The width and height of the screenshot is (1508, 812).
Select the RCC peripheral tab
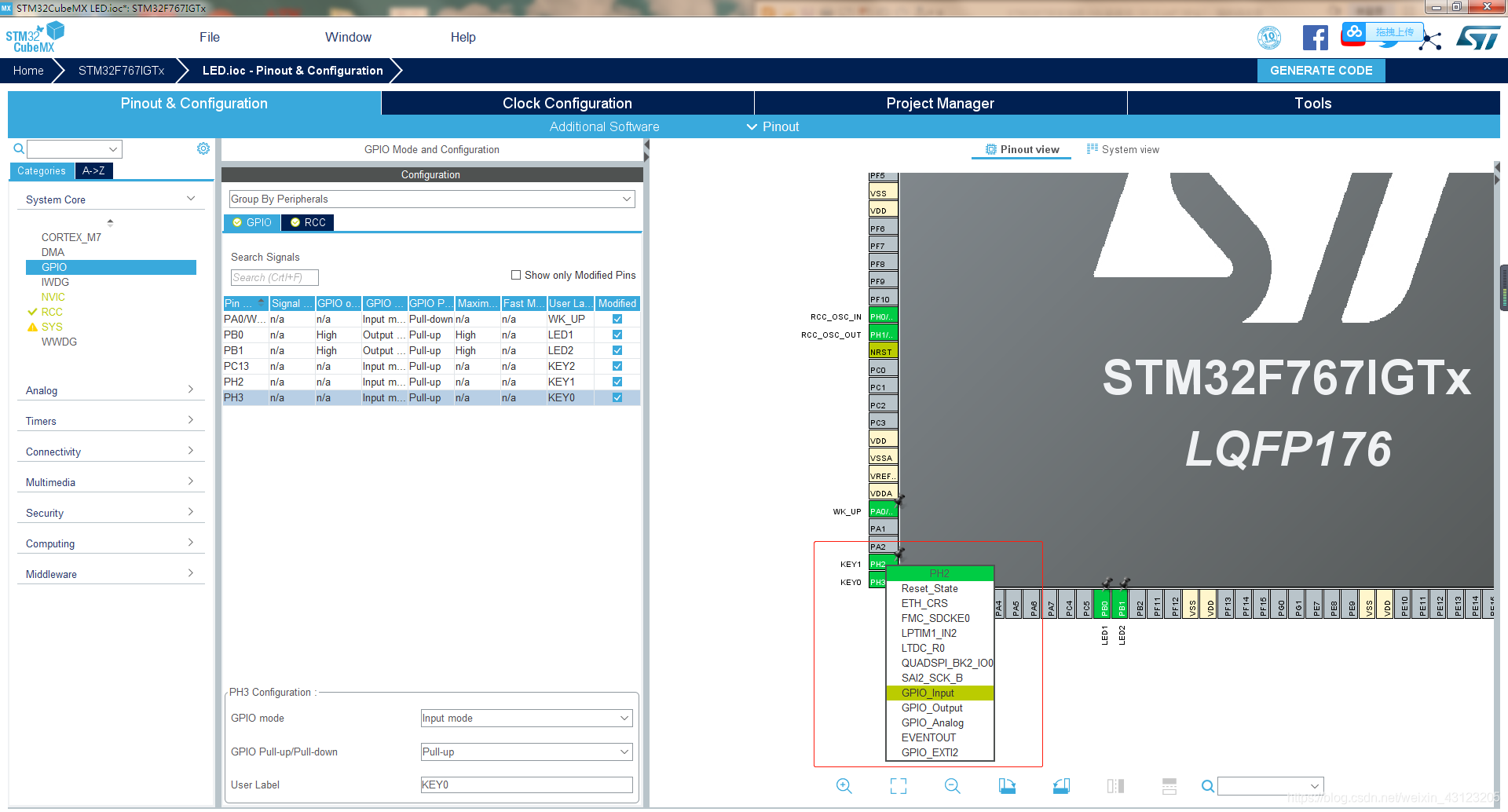point(308,222)
